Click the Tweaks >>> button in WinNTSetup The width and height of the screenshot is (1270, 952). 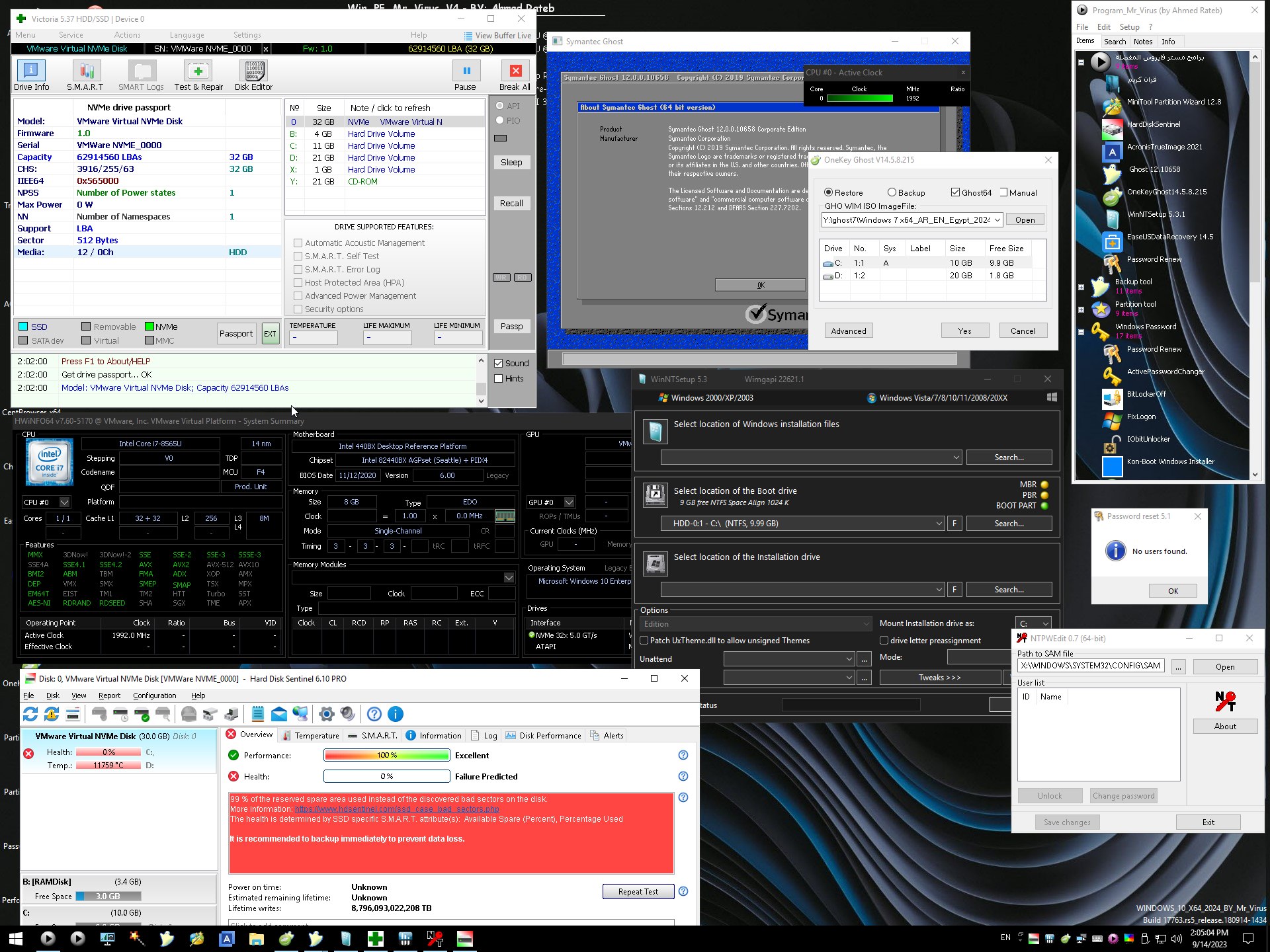939,678
